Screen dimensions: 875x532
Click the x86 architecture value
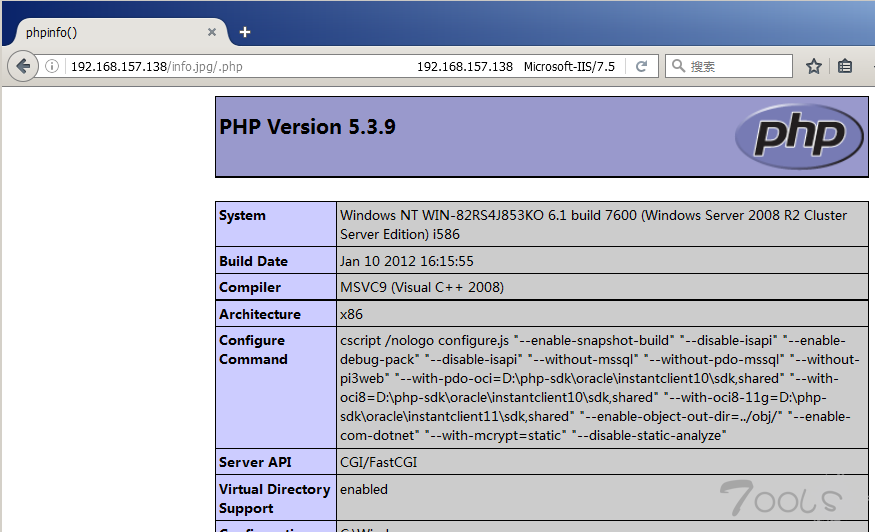pos(352,314)
